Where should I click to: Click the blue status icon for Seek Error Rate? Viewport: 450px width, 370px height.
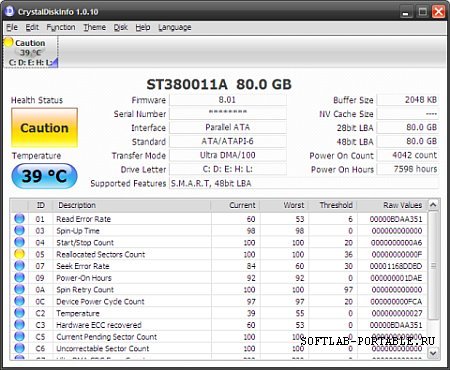(x=20, y=266)
